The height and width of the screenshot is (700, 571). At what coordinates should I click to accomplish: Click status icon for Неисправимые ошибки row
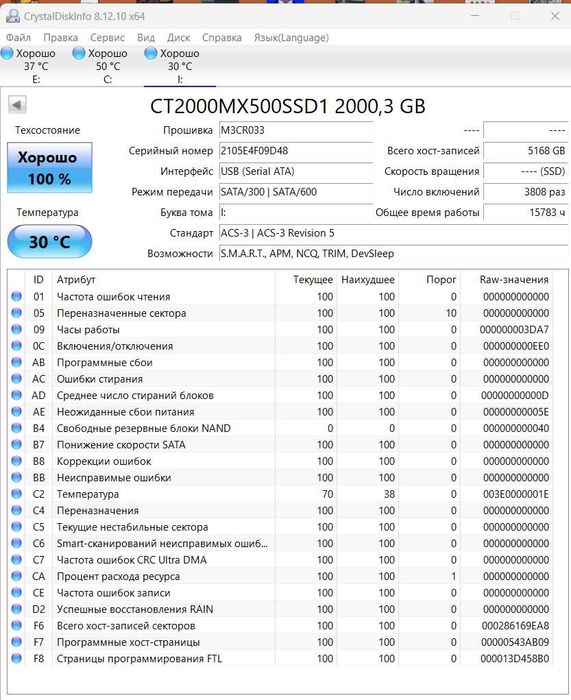click(x=17, y=477)
